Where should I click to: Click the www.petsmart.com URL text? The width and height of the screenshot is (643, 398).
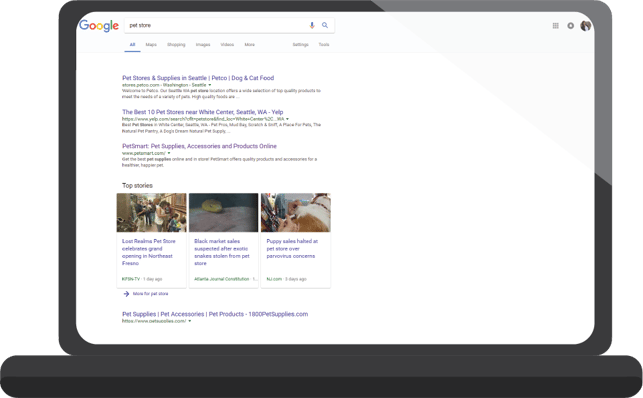(x=144, y=153)
